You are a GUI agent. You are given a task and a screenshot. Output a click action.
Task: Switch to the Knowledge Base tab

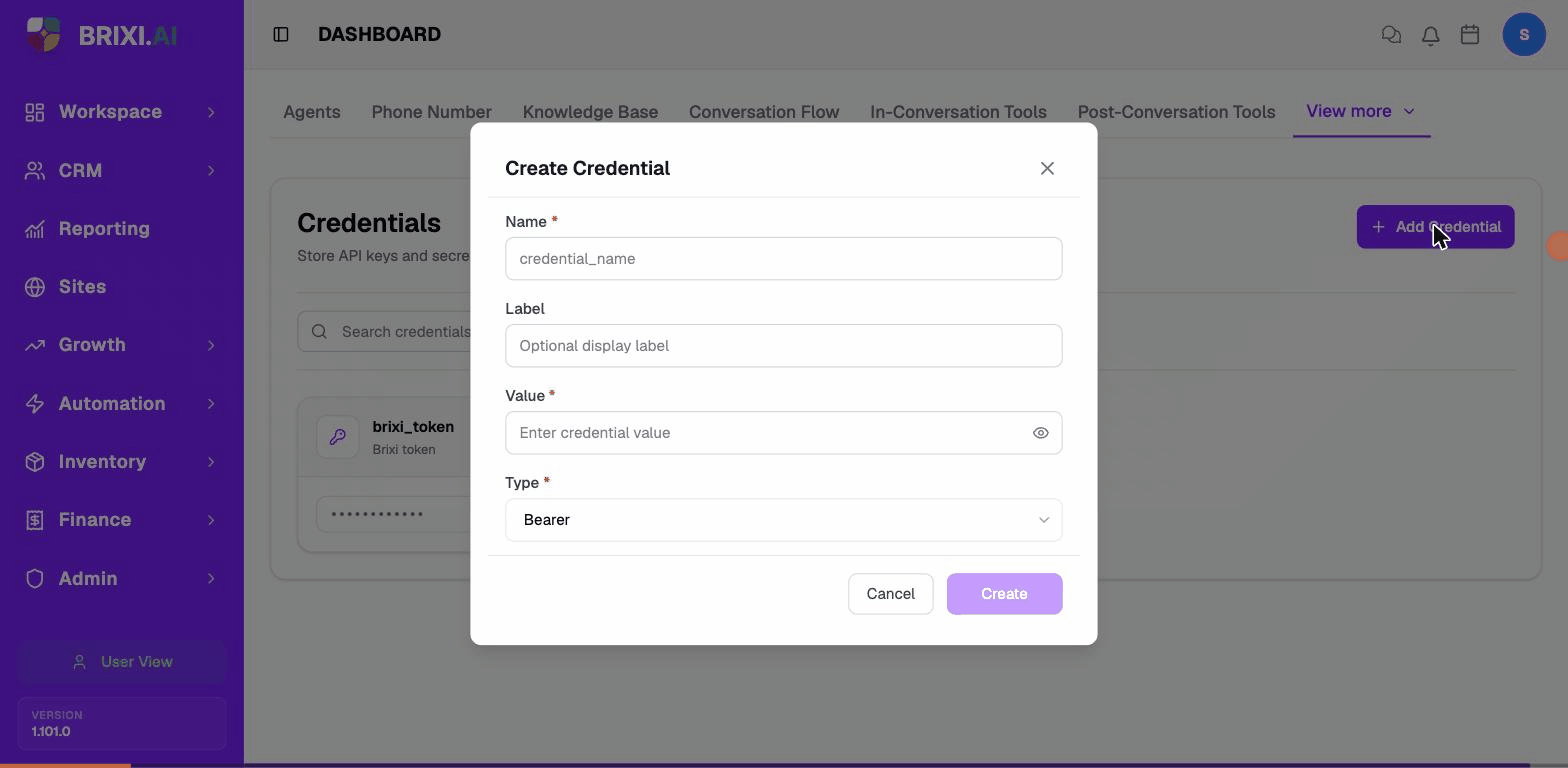click(590, 112)
